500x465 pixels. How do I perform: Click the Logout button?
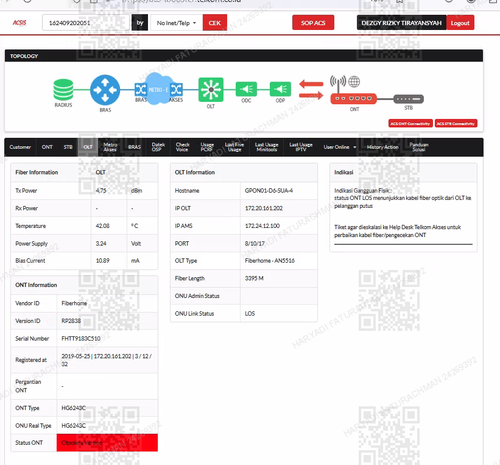(x=460, y=23)
